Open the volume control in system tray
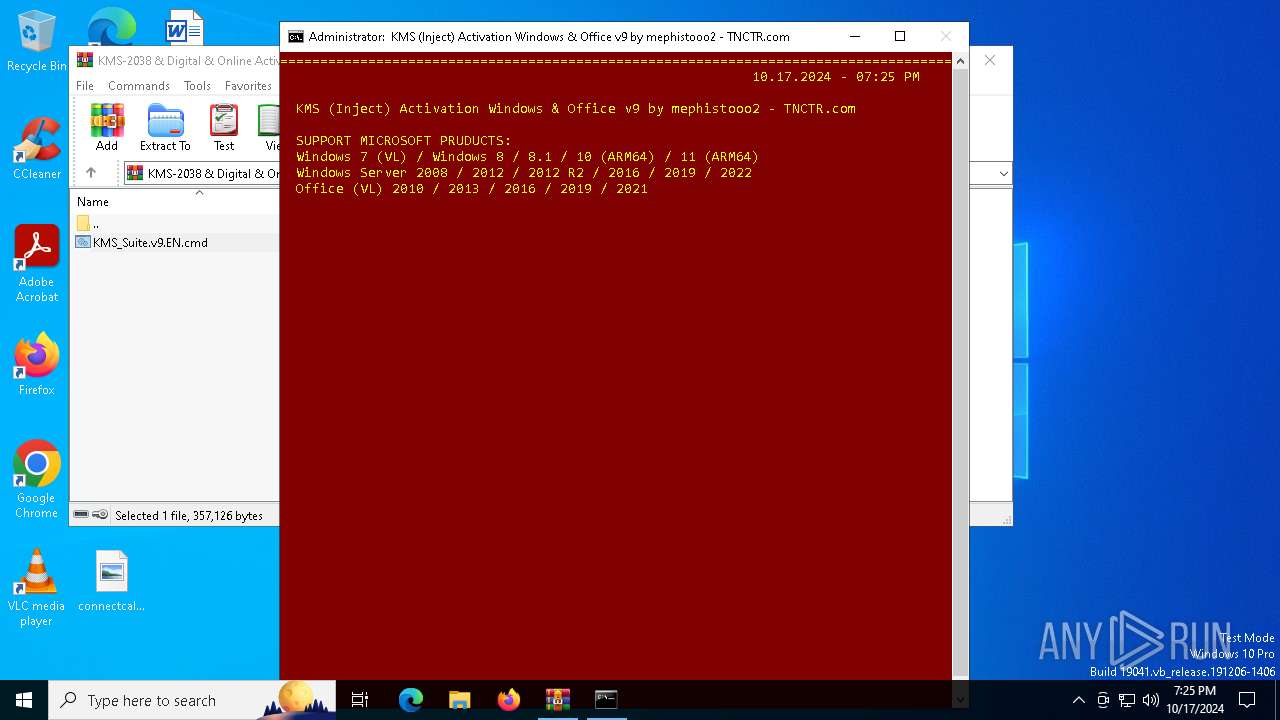The width and height of the screenshot is (1280, 720). pyautogui.click(x=1151, y=700)
